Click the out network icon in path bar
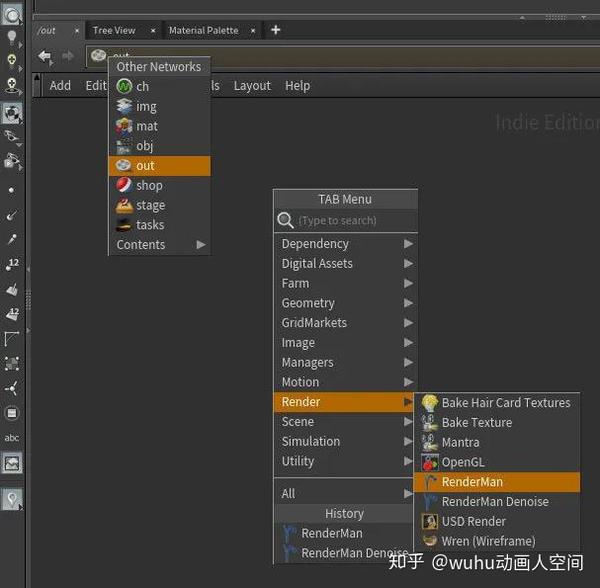Viewport: 600px width, 588px height. [98, 56]
